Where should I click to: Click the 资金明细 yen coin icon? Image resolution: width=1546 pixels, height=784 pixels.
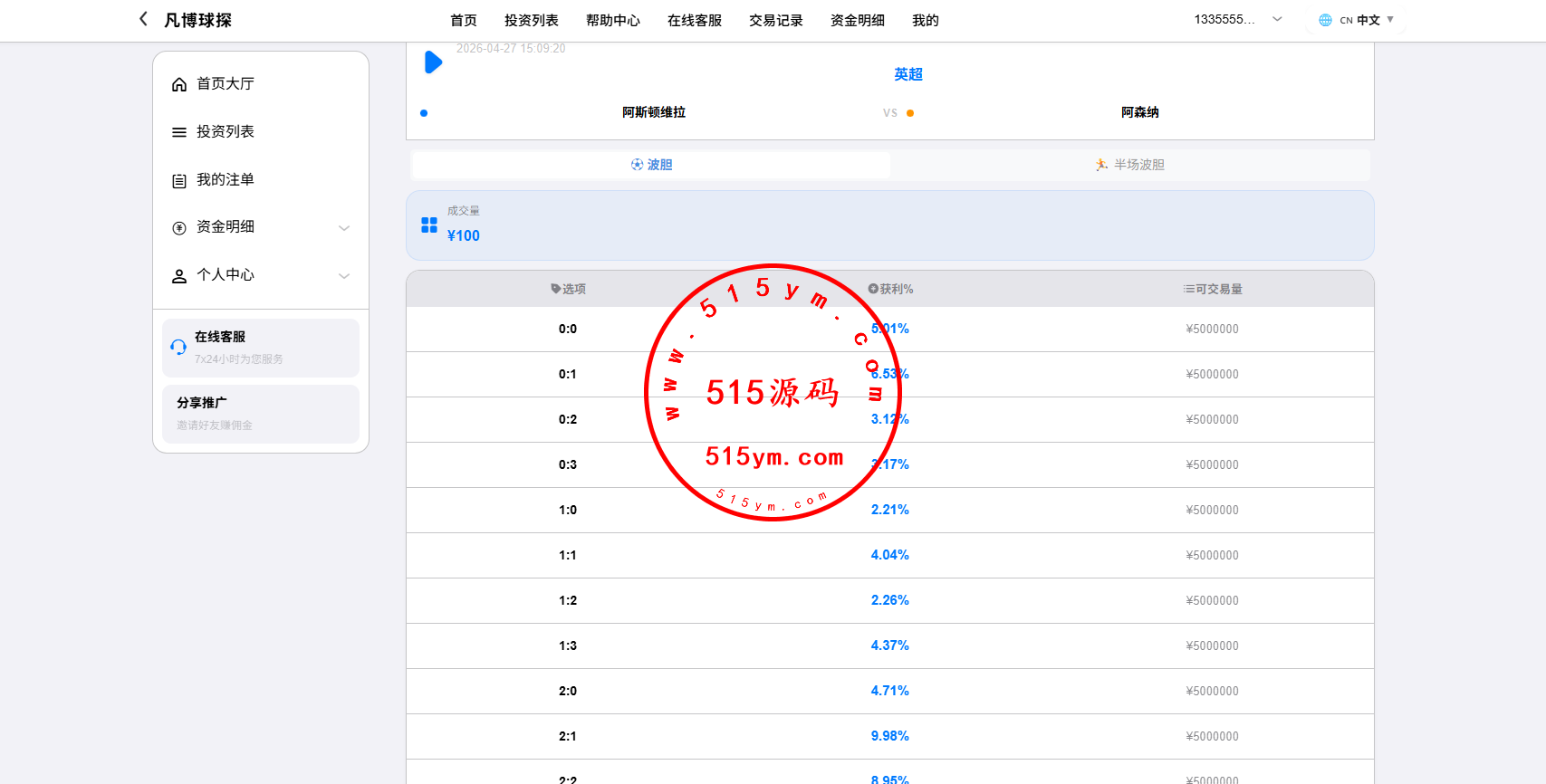[x=179, y=228]
